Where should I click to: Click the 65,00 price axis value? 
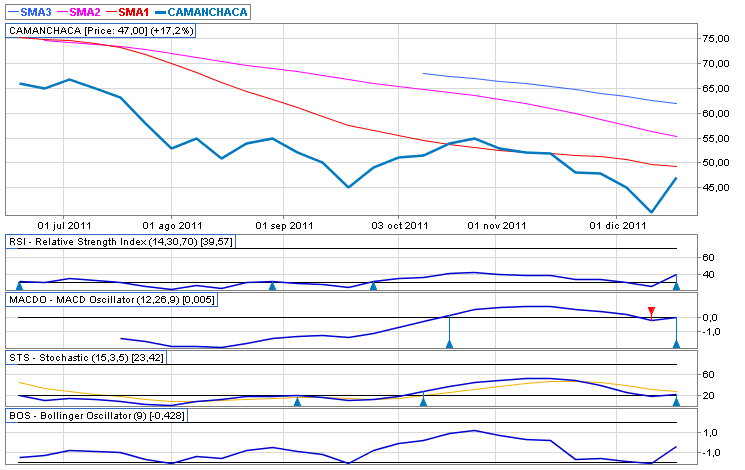coord(716,89)
